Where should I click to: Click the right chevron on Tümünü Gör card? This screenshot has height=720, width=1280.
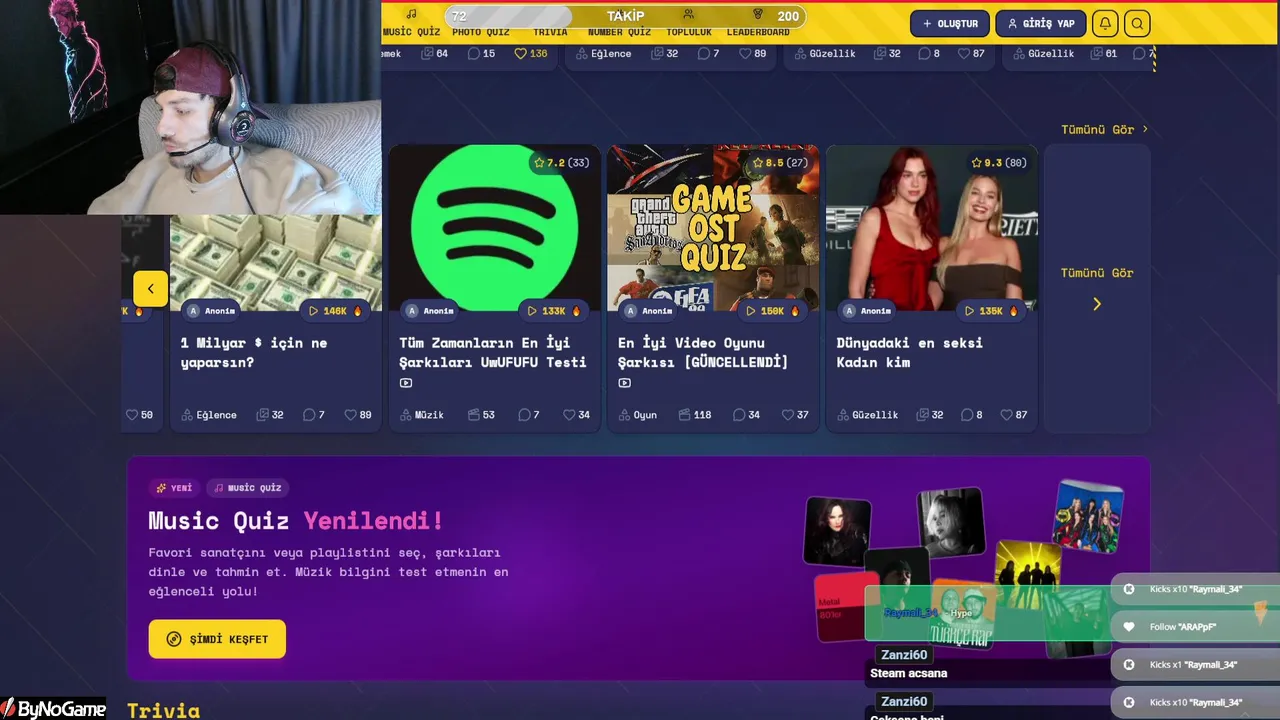[1097, 304]
